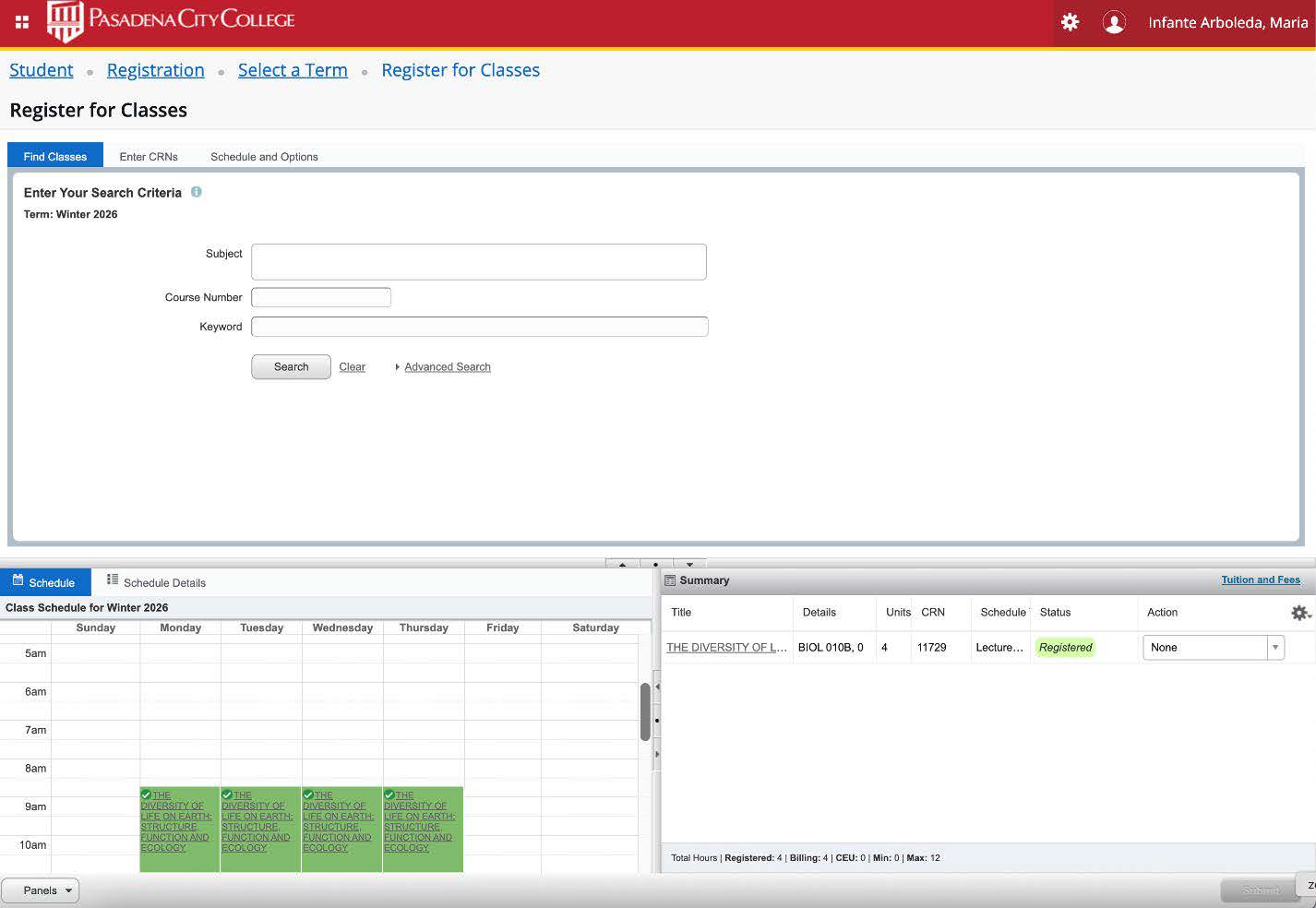Click the info icon beside Search Criteria

point(196,192)
